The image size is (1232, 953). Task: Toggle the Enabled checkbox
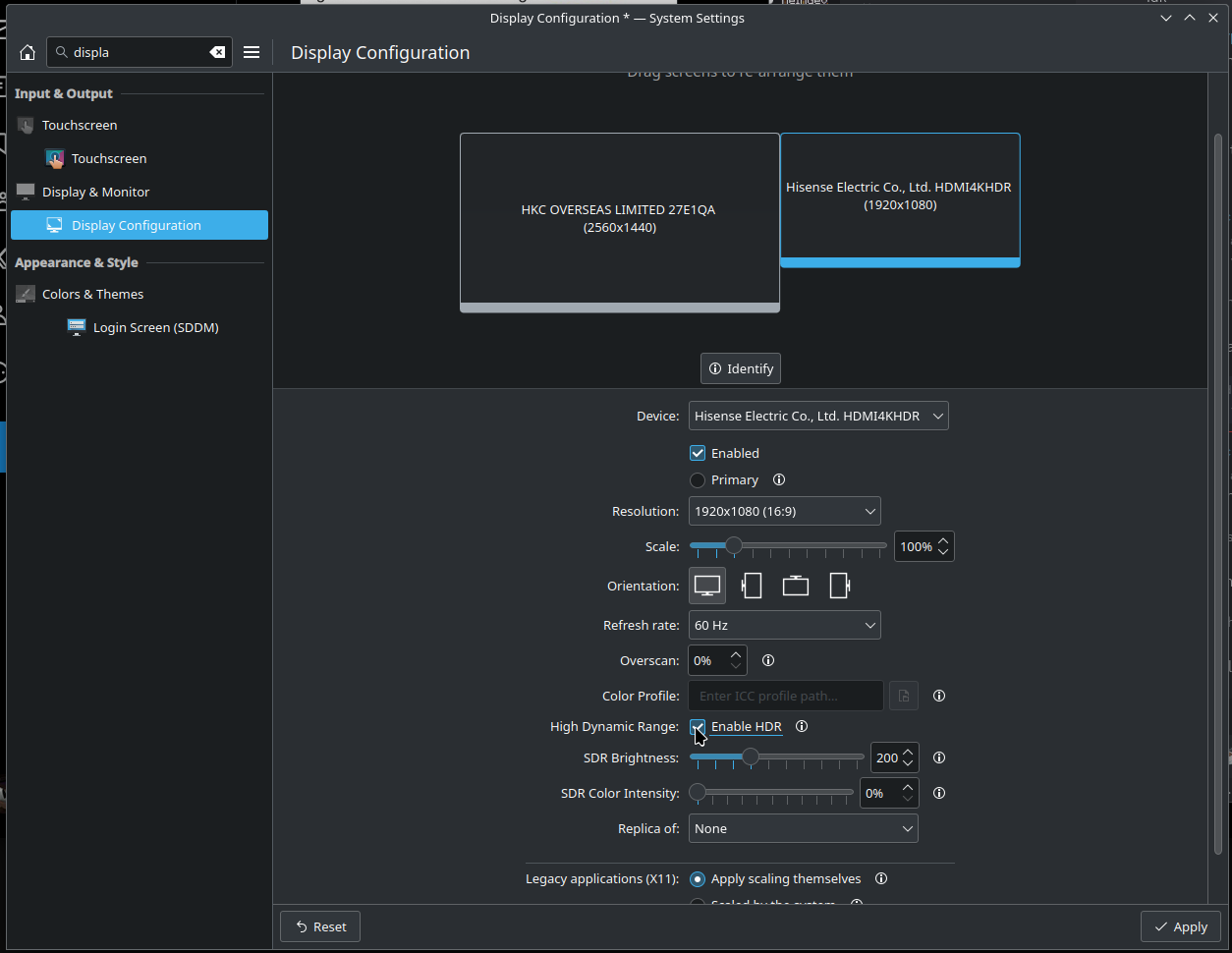[x=698, y=453]
